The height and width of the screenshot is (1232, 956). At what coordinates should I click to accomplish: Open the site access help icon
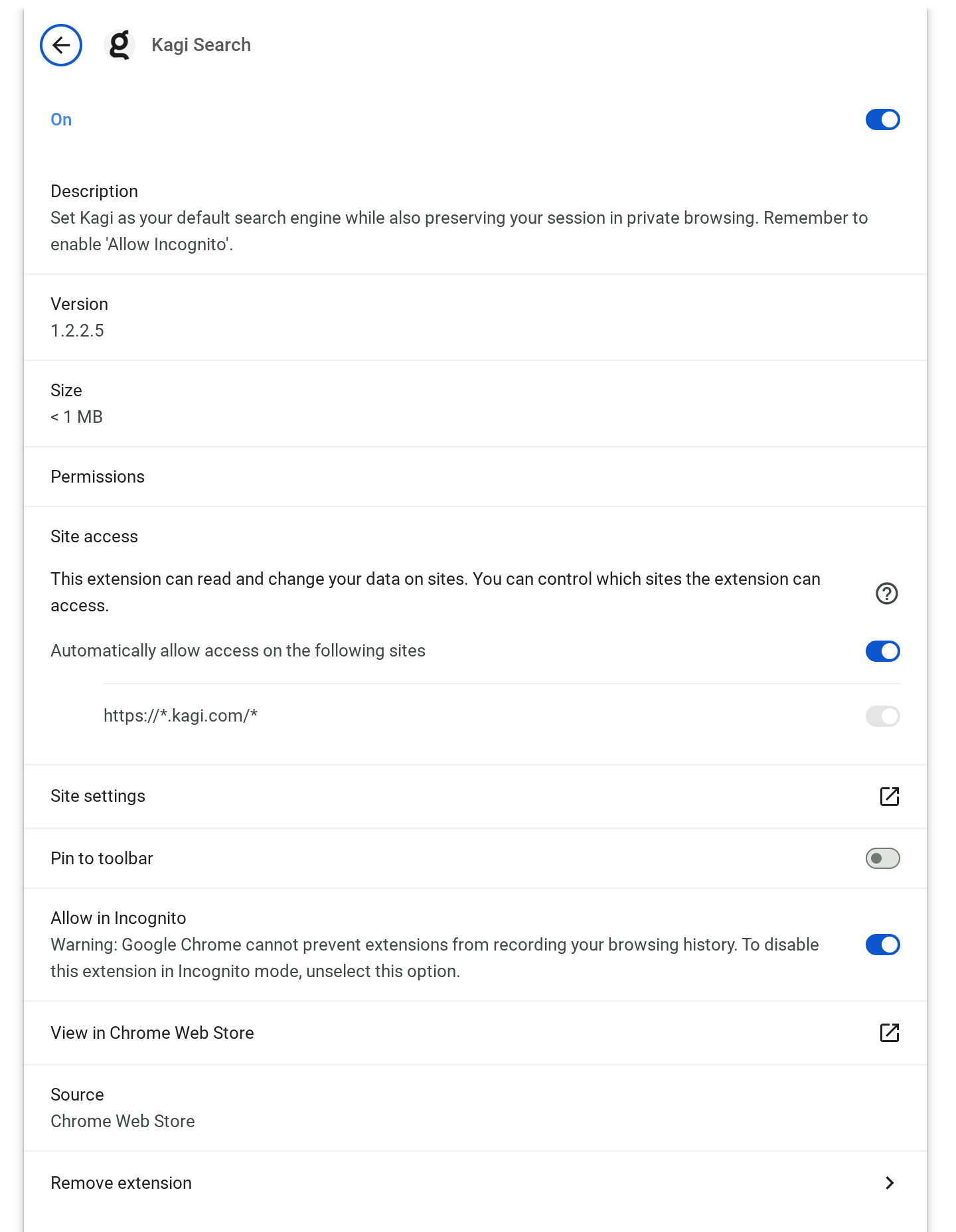click(x=887, y=593)
